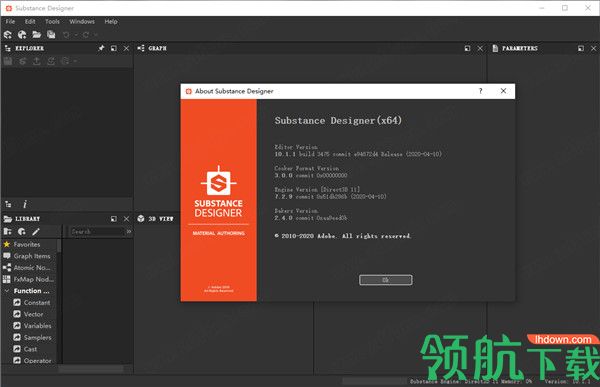Click the info 'i' icon below Explorer
The width and height of the screenshot is (600, 387).
pyautogui.click(x=25, y=204)
